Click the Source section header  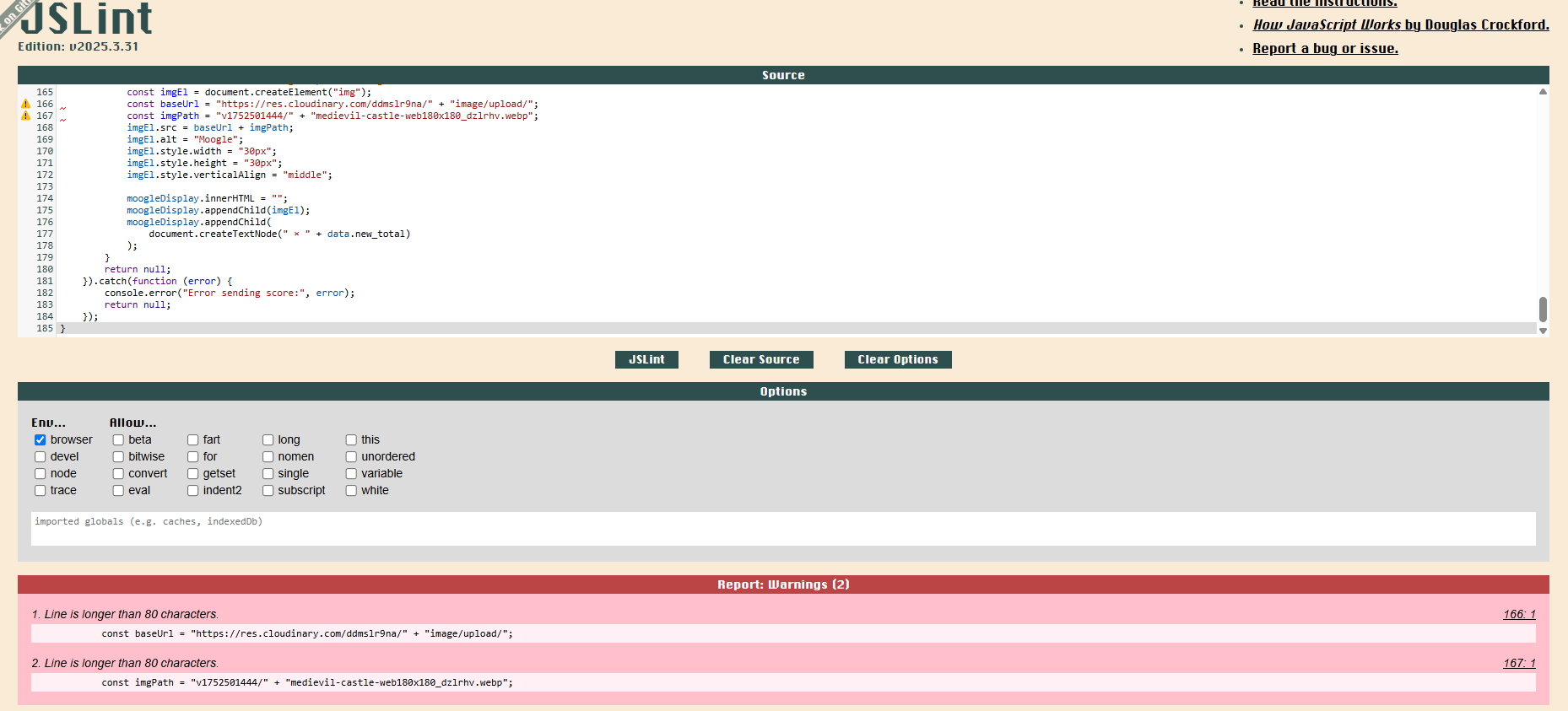coord(783,75)
